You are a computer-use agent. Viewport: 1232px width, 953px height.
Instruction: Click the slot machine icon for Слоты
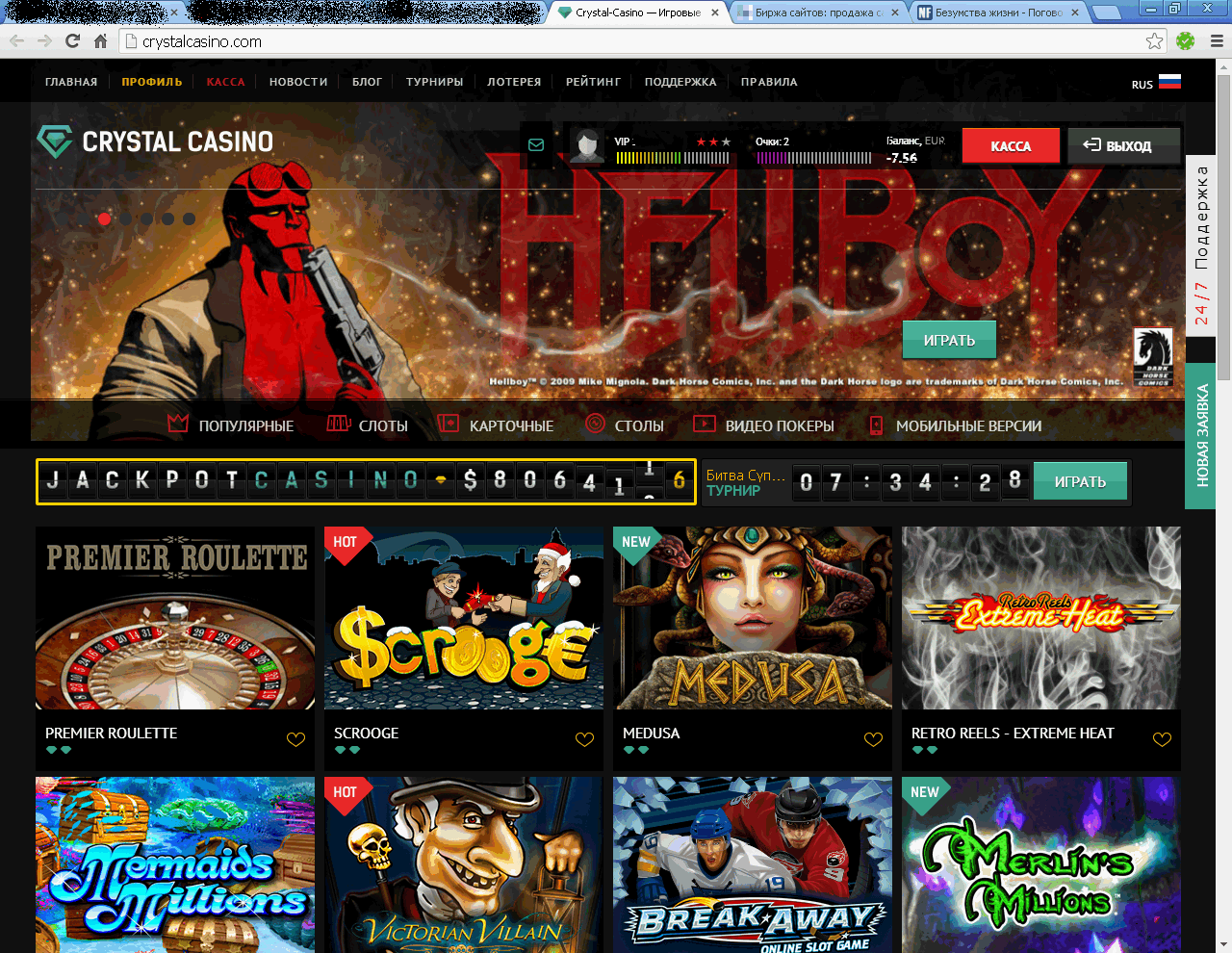point(338,424)
